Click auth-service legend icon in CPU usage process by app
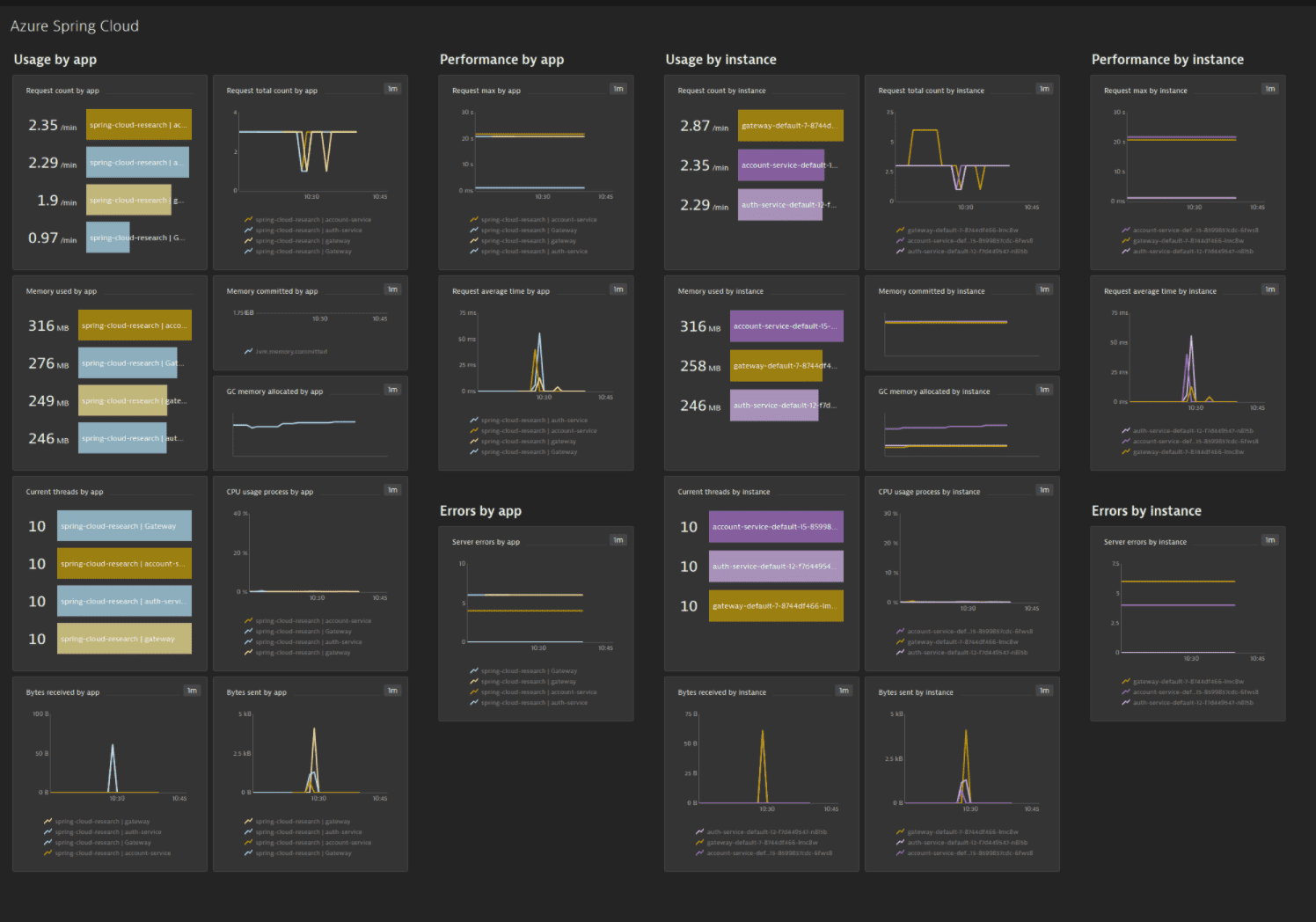The image size is (1316, 922). pos(249,642)
